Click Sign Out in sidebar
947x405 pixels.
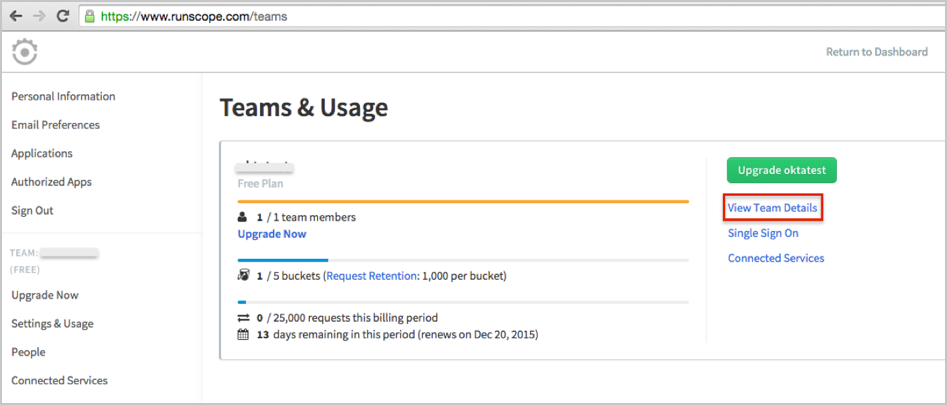32,211
